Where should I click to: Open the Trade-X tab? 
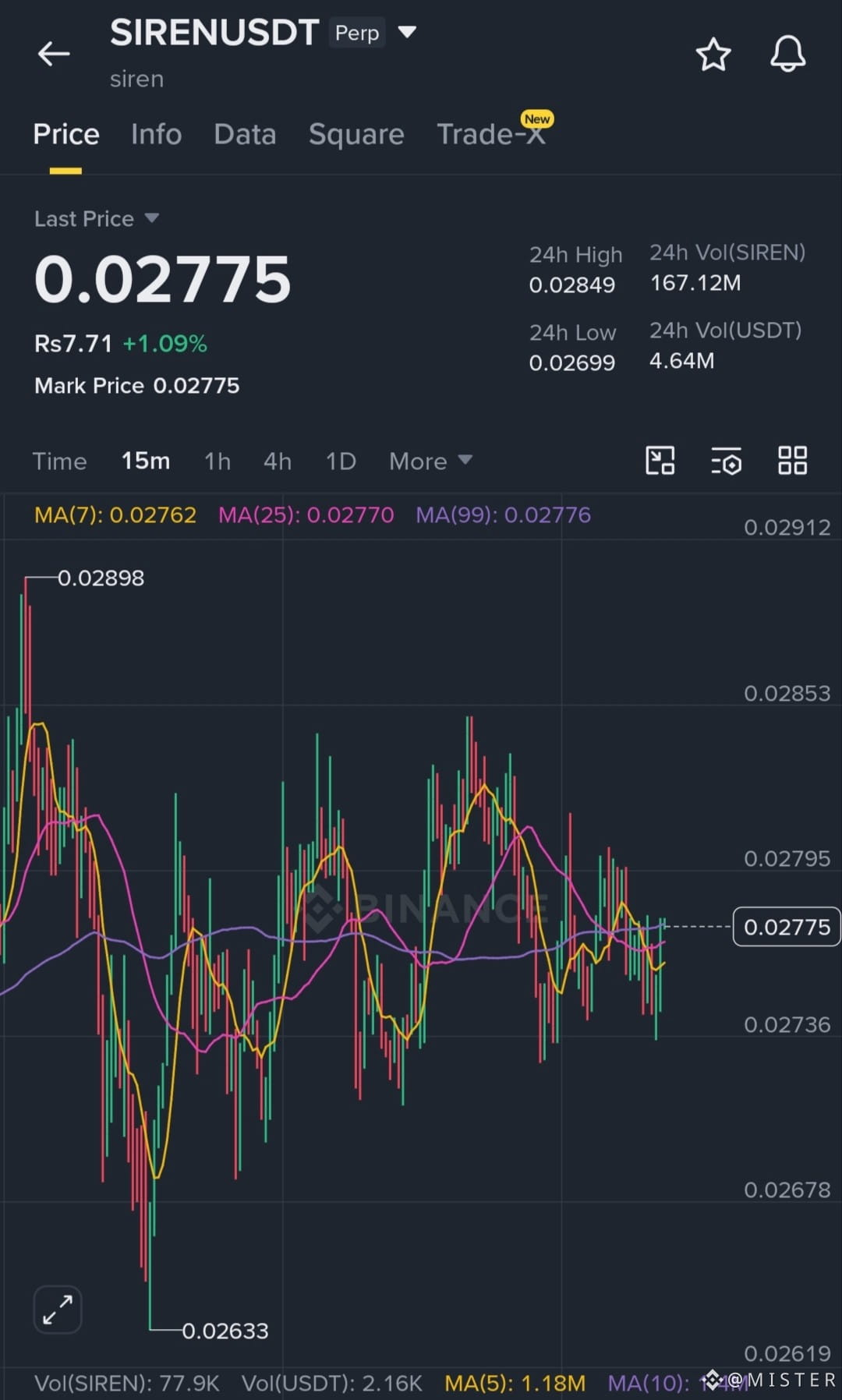tap(491, 134)
